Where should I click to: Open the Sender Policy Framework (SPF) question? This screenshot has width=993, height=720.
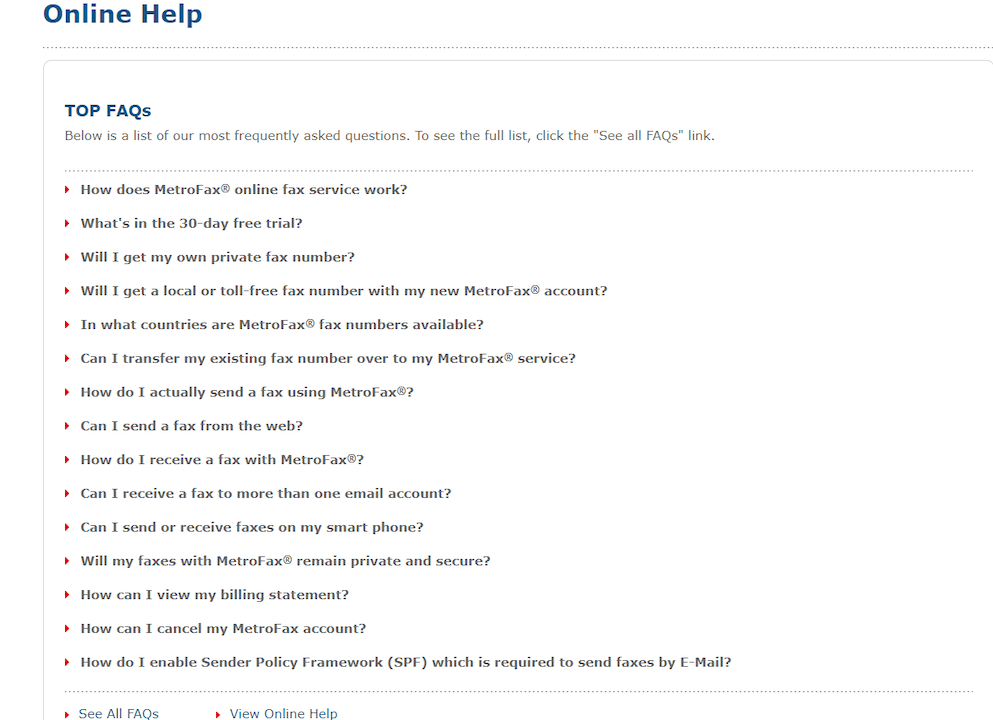[406, 663]
